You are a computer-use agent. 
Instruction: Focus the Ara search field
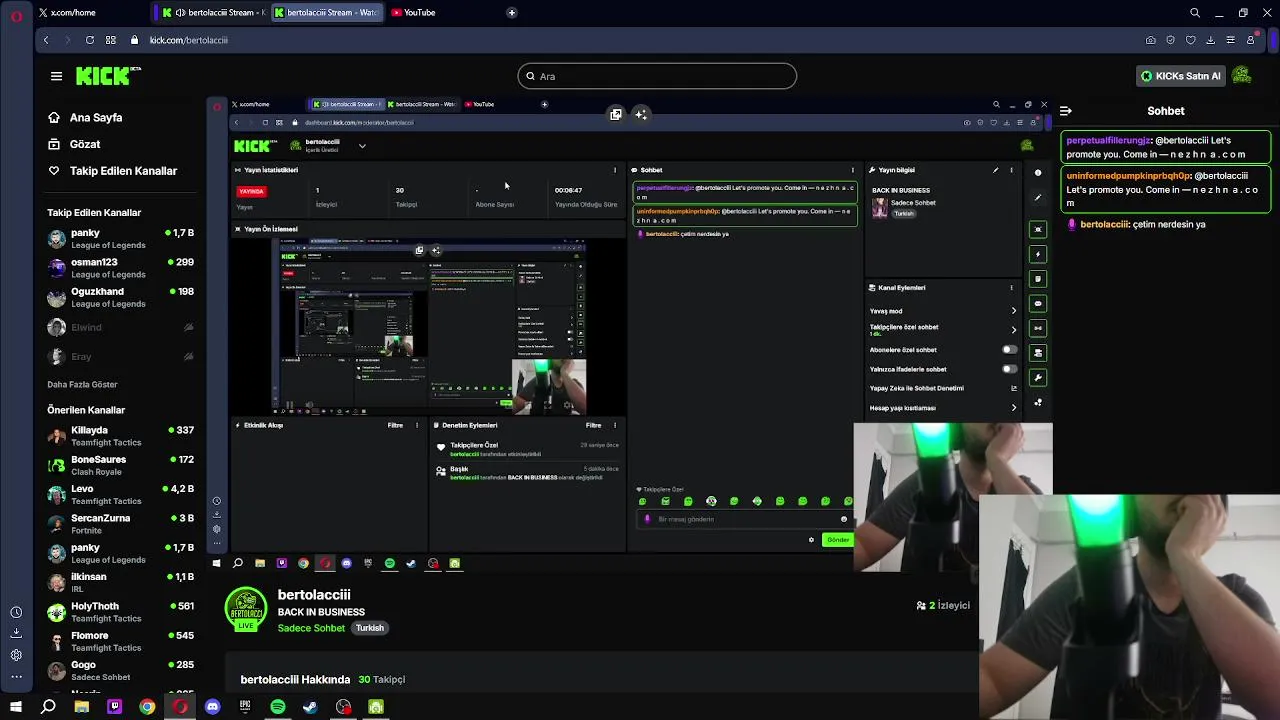(657, 76)
